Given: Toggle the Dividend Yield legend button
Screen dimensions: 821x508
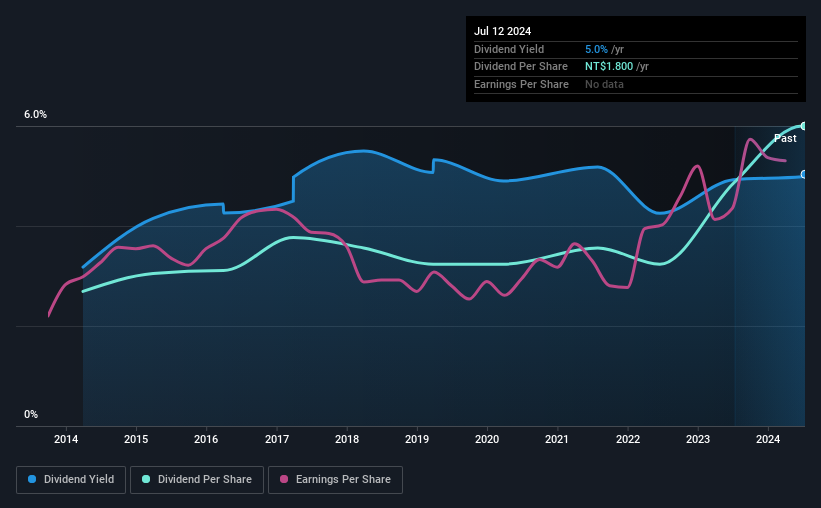Looking at the screenshot, I should (x=71, y=480).
